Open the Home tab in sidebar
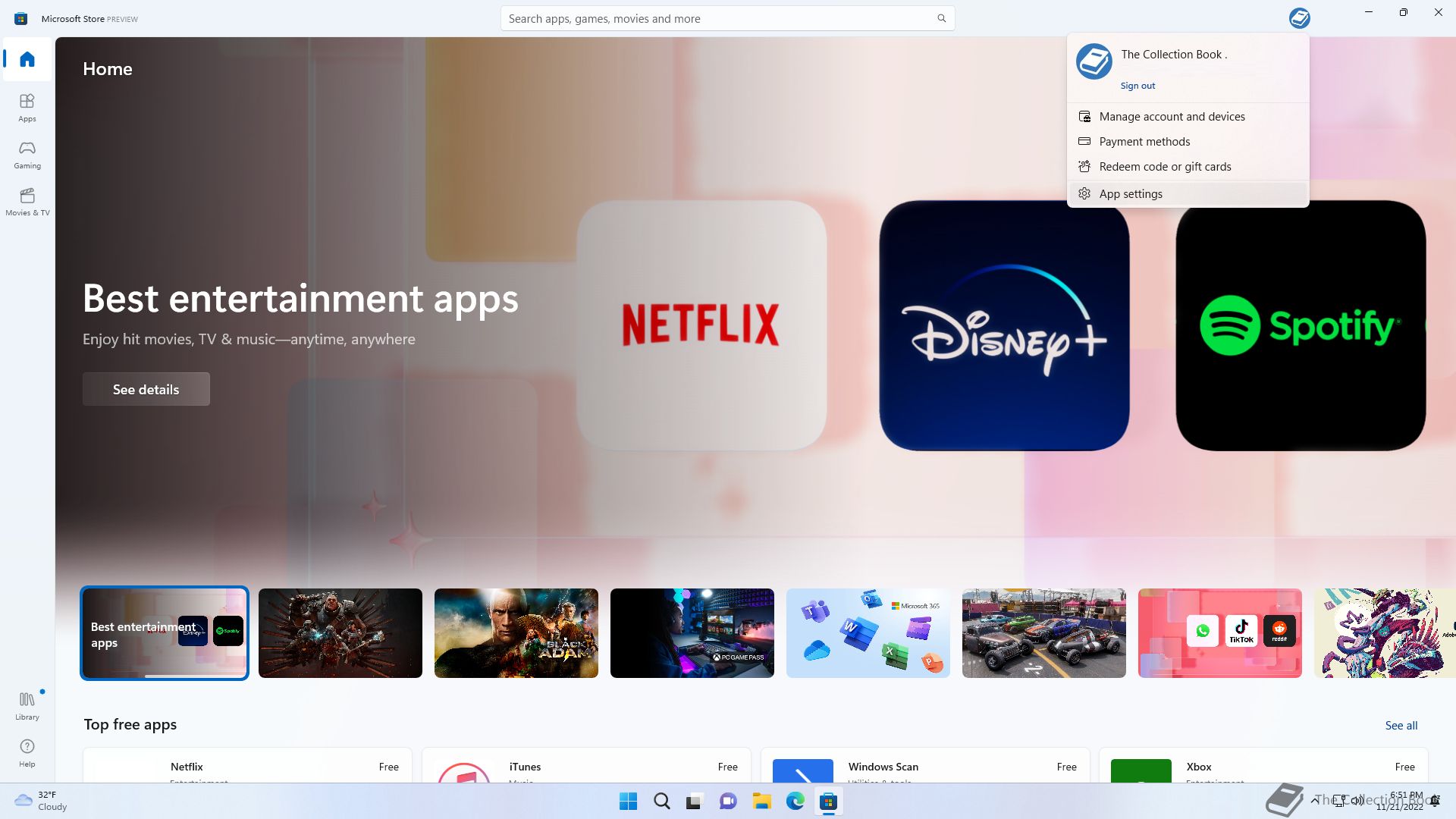Image resolution: width=1456 pixels, height=819 pixels. (27, 59)
